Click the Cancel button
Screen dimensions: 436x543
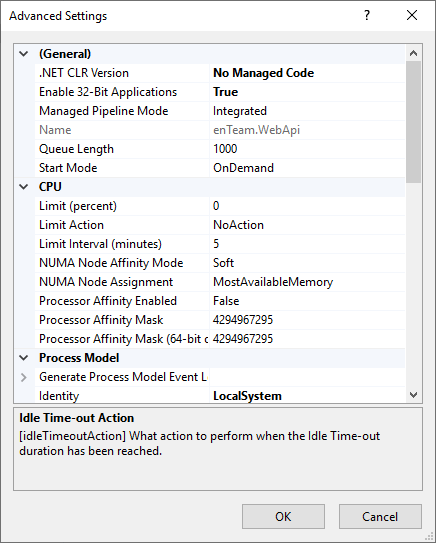click(x=380, y=516)
